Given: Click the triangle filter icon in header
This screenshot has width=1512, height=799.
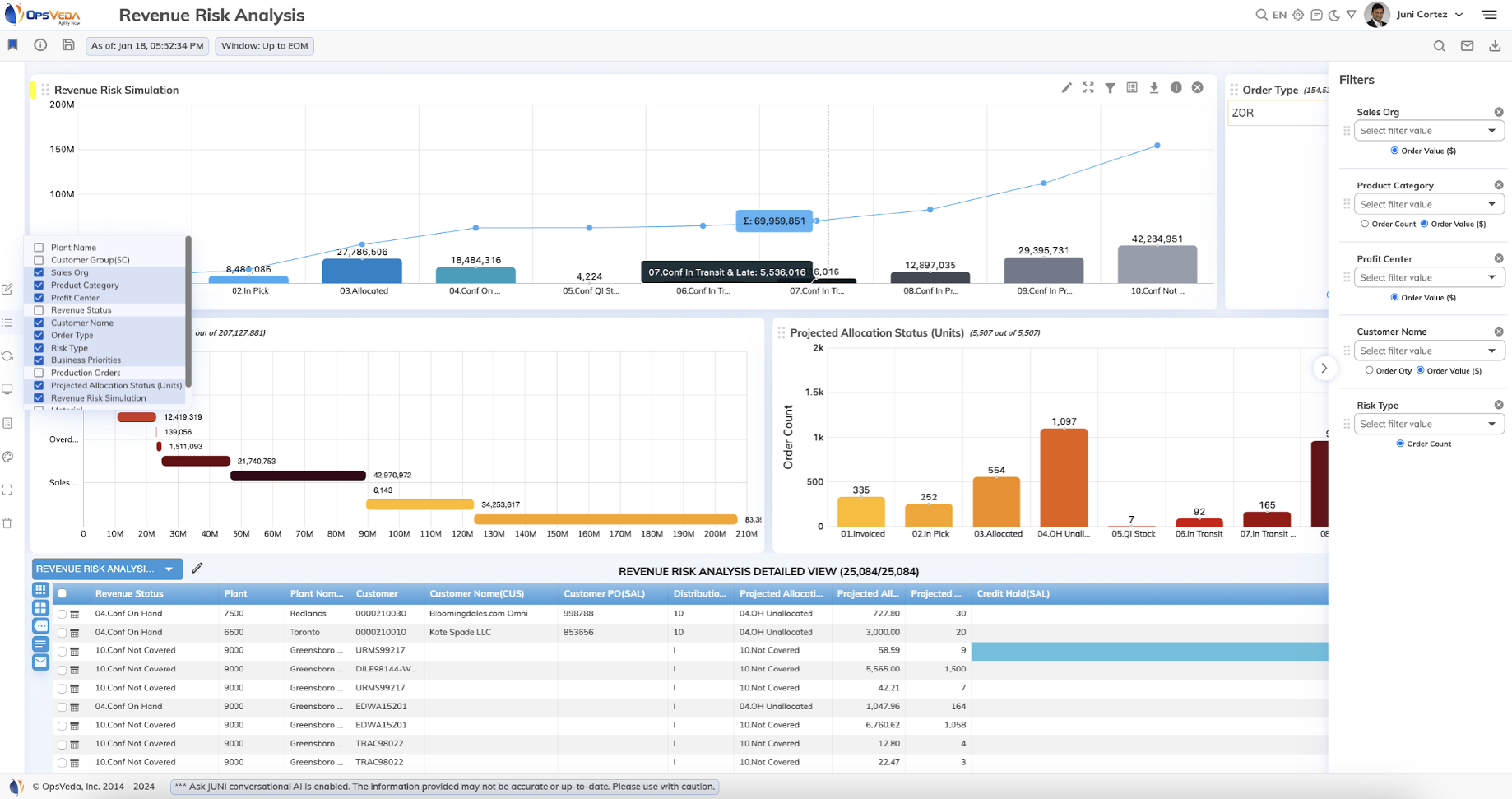Looking at the screenshot, I should 1352,15.
